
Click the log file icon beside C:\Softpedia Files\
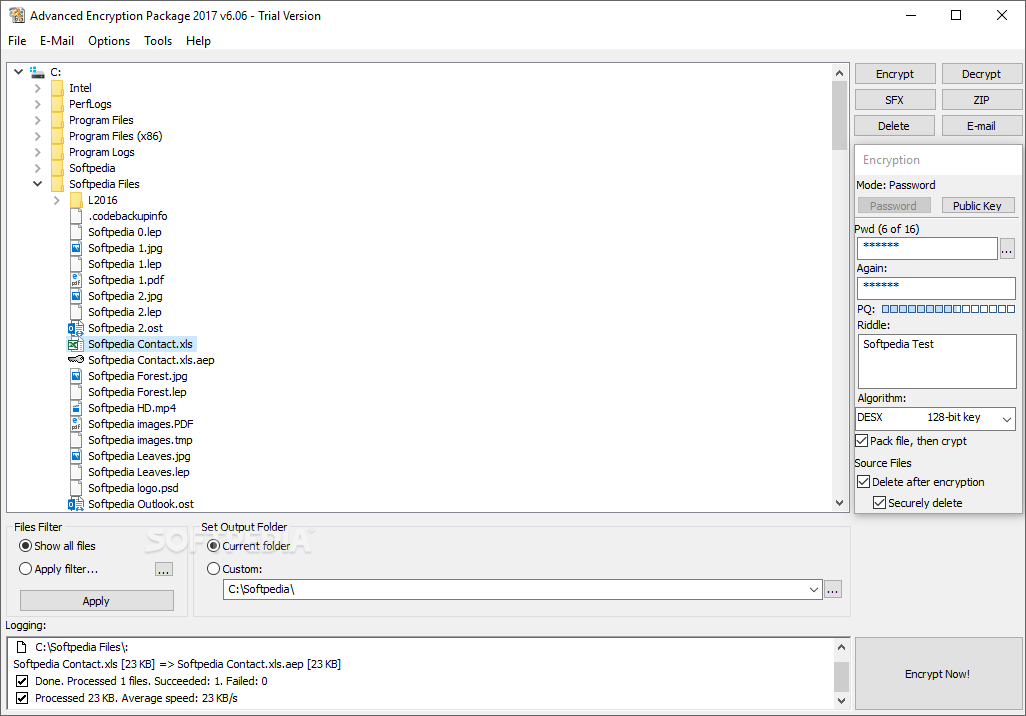[22, 647]
